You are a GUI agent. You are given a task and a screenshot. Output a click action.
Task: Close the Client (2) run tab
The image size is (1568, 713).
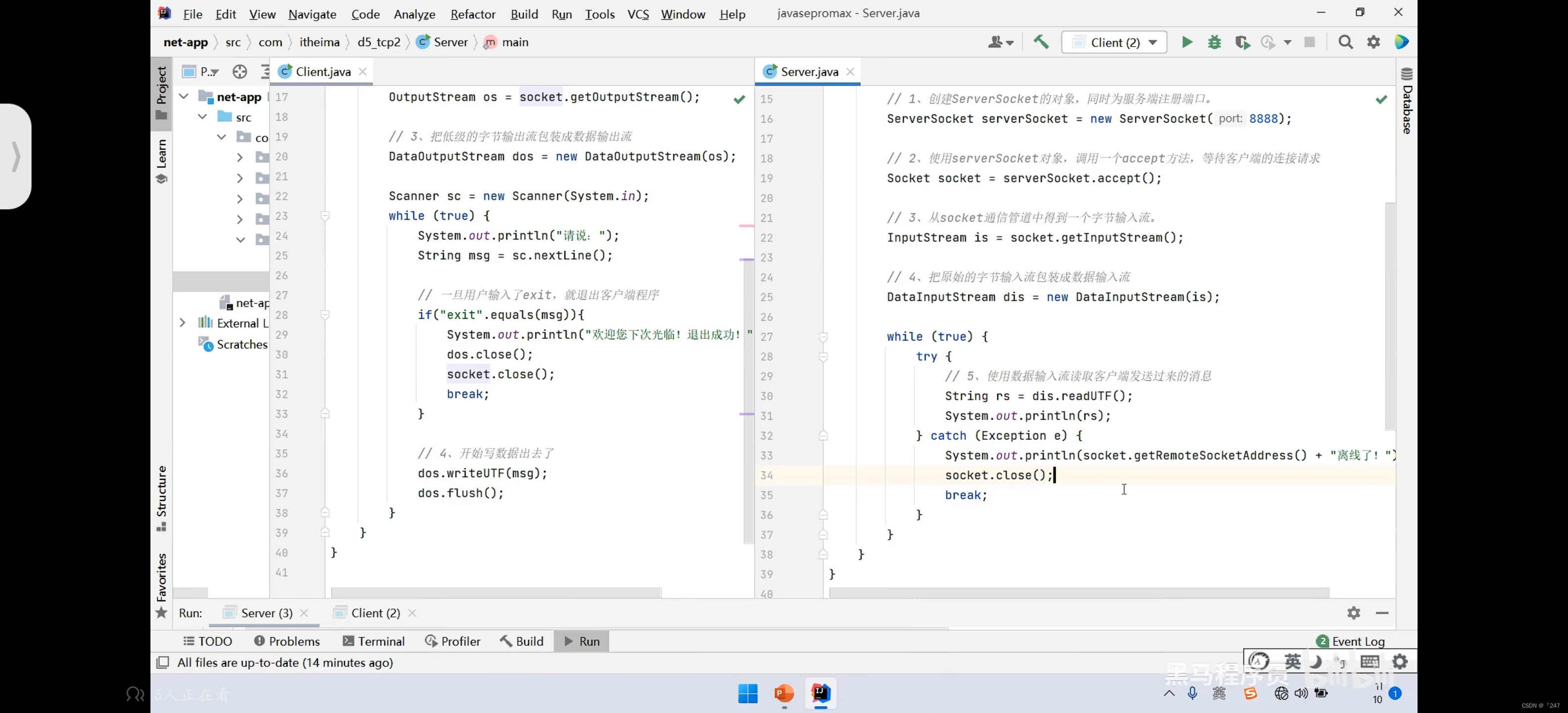point(412,613)
